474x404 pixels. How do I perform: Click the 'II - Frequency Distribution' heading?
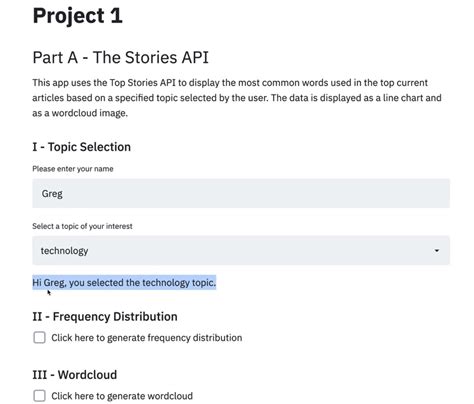coord(105,317)
